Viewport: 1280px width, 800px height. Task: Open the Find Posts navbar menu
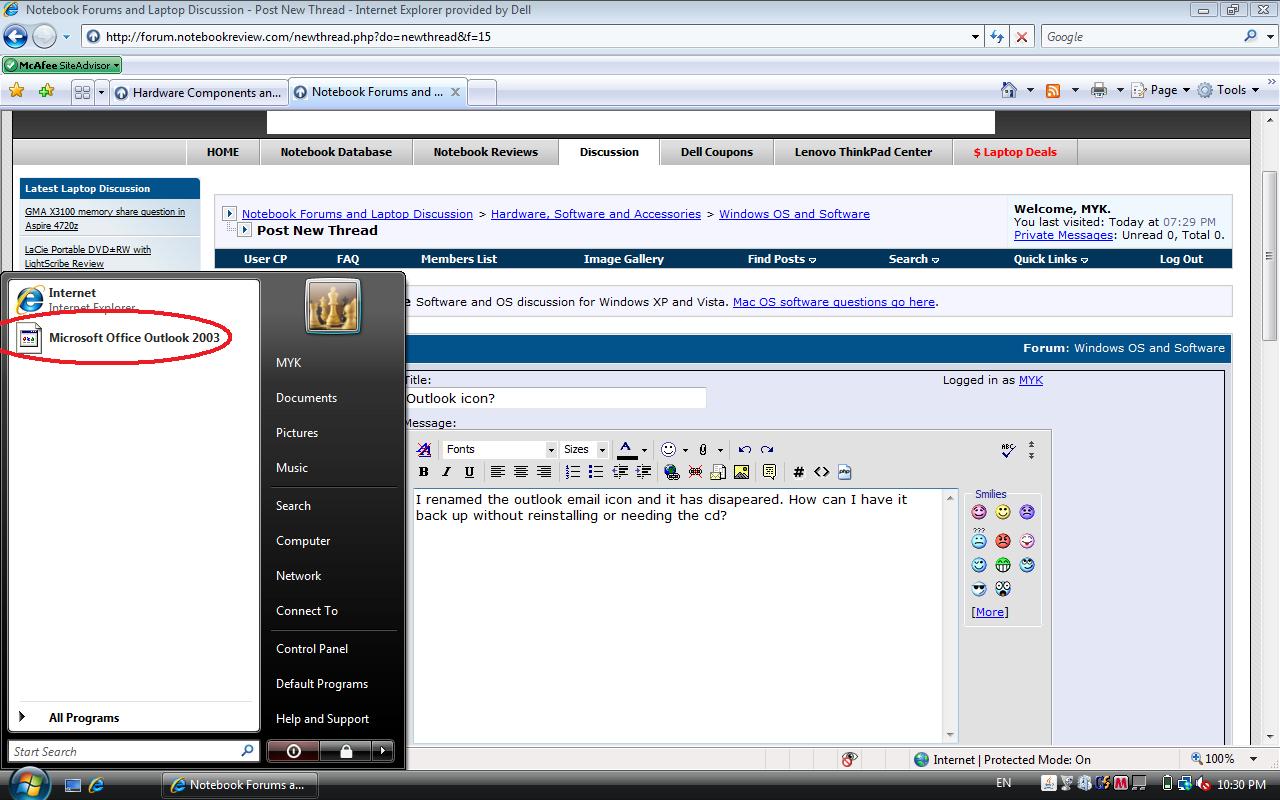[782, 259]
